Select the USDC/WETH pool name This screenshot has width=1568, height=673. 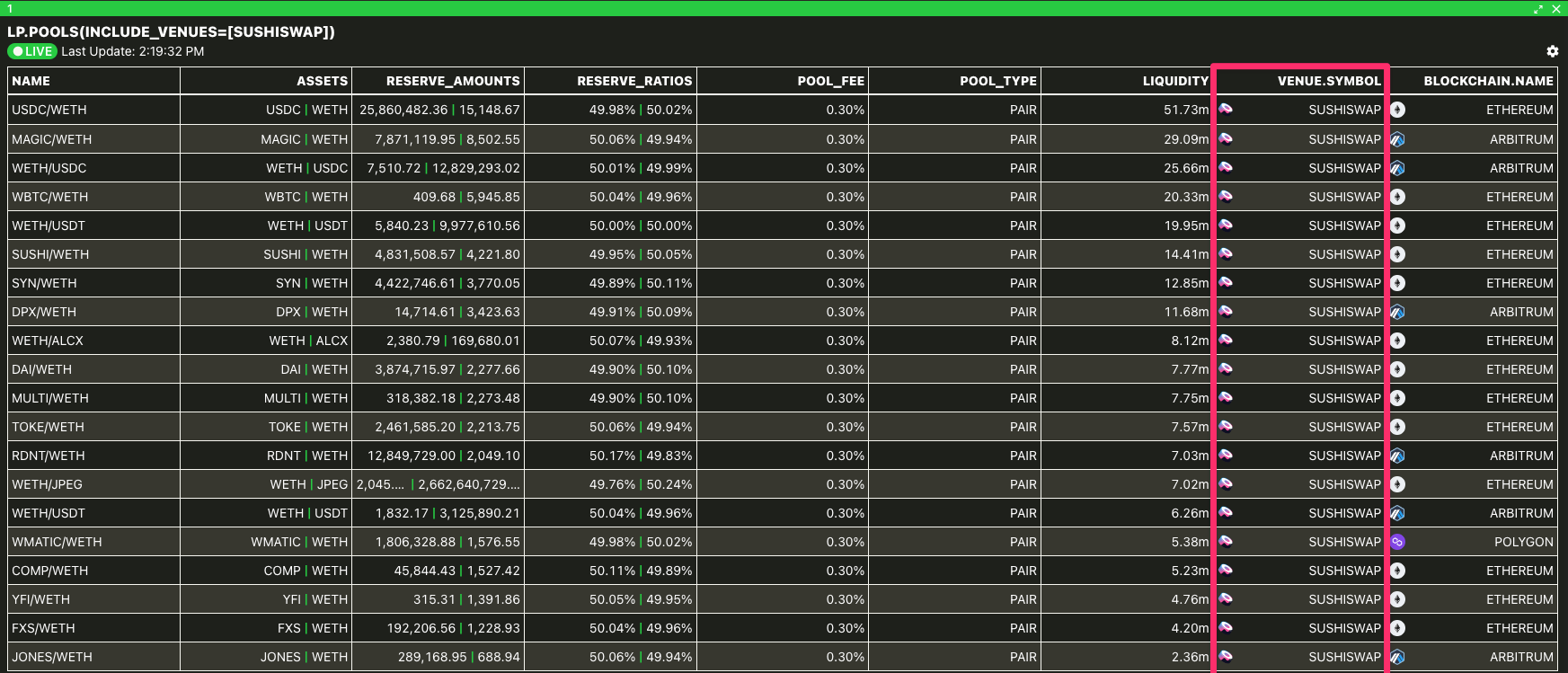[x=49, y=110]
